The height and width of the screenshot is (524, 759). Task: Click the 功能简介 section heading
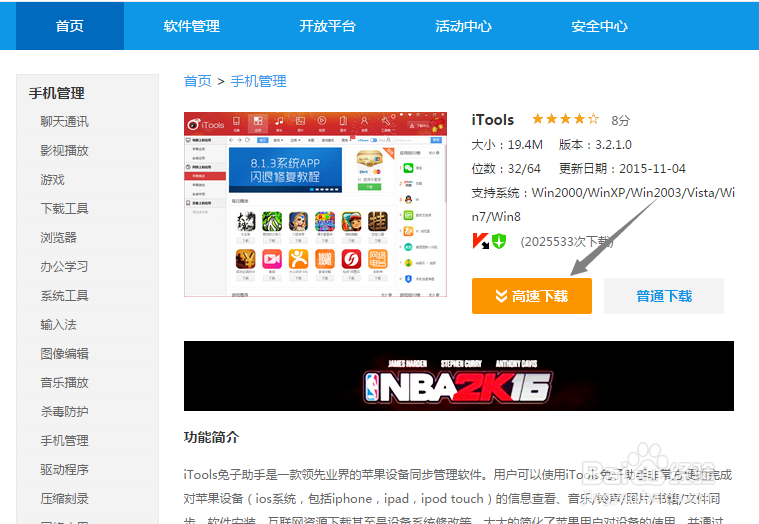point(212,437)
